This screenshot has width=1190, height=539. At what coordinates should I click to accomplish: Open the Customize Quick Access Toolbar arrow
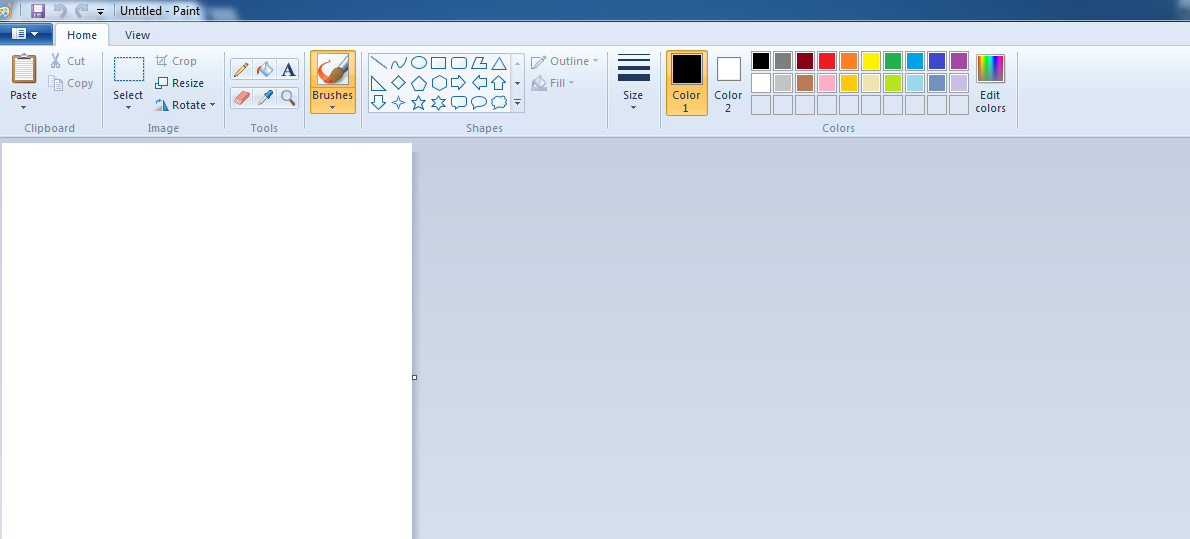click(100, 11)
